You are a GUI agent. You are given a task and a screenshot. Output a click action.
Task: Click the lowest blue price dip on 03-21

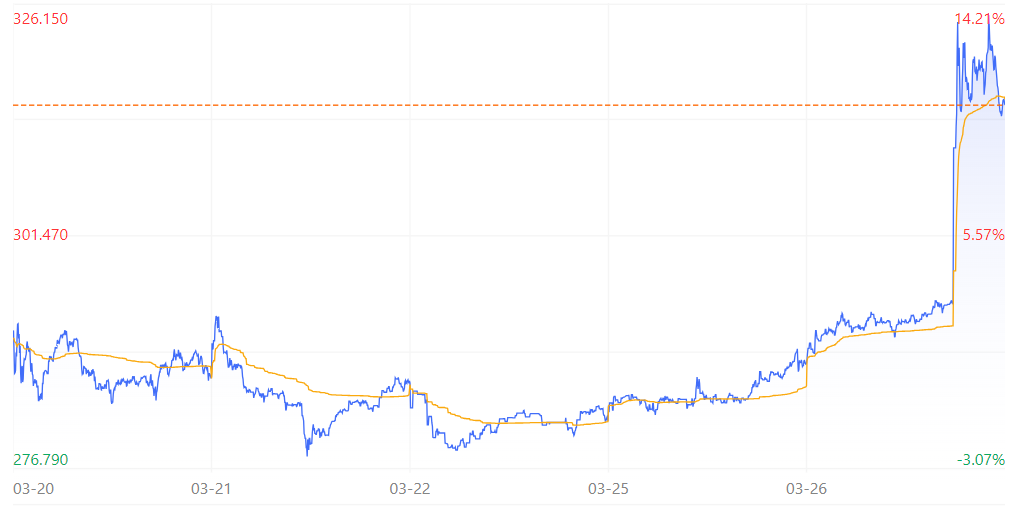coord(307,453)
